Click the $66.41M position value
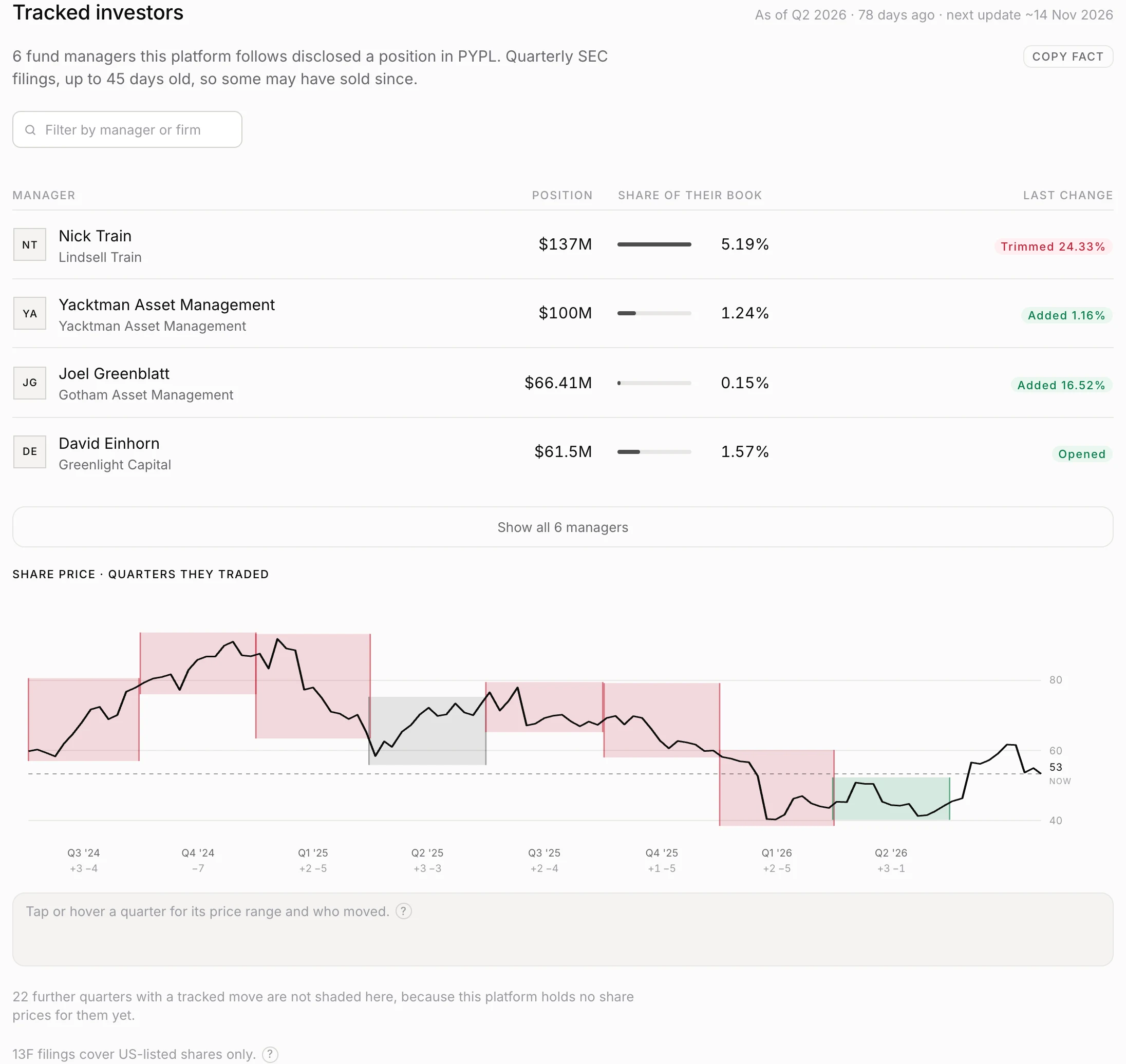 (558, 383)
